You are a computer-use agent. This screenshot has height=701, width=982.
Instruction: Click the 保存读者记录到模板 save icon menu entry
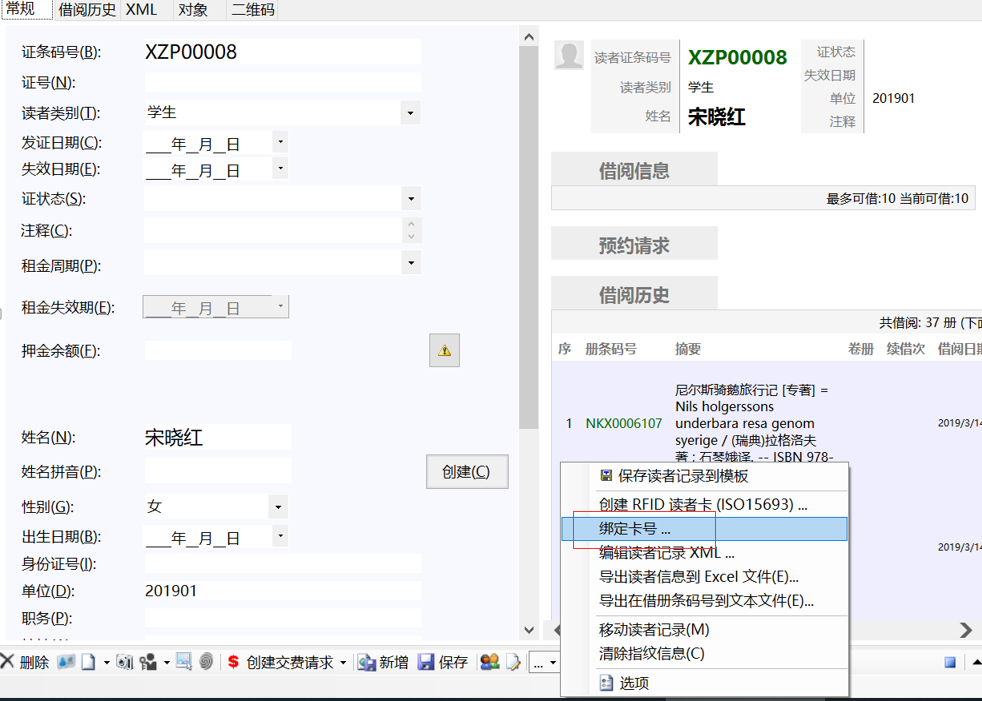[x=705, y=476]
